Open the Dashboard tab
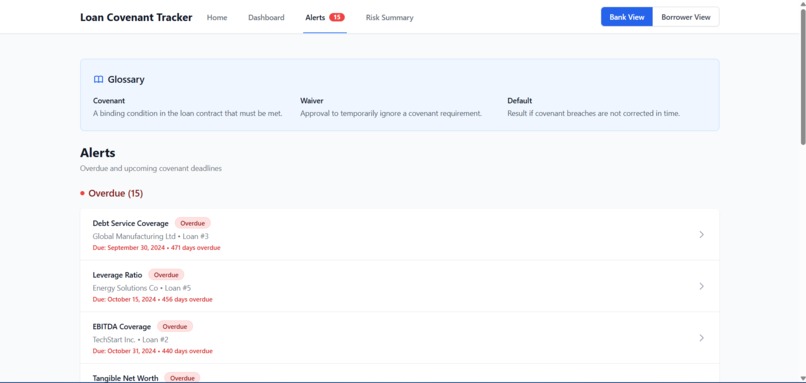 tap(266, 17)
